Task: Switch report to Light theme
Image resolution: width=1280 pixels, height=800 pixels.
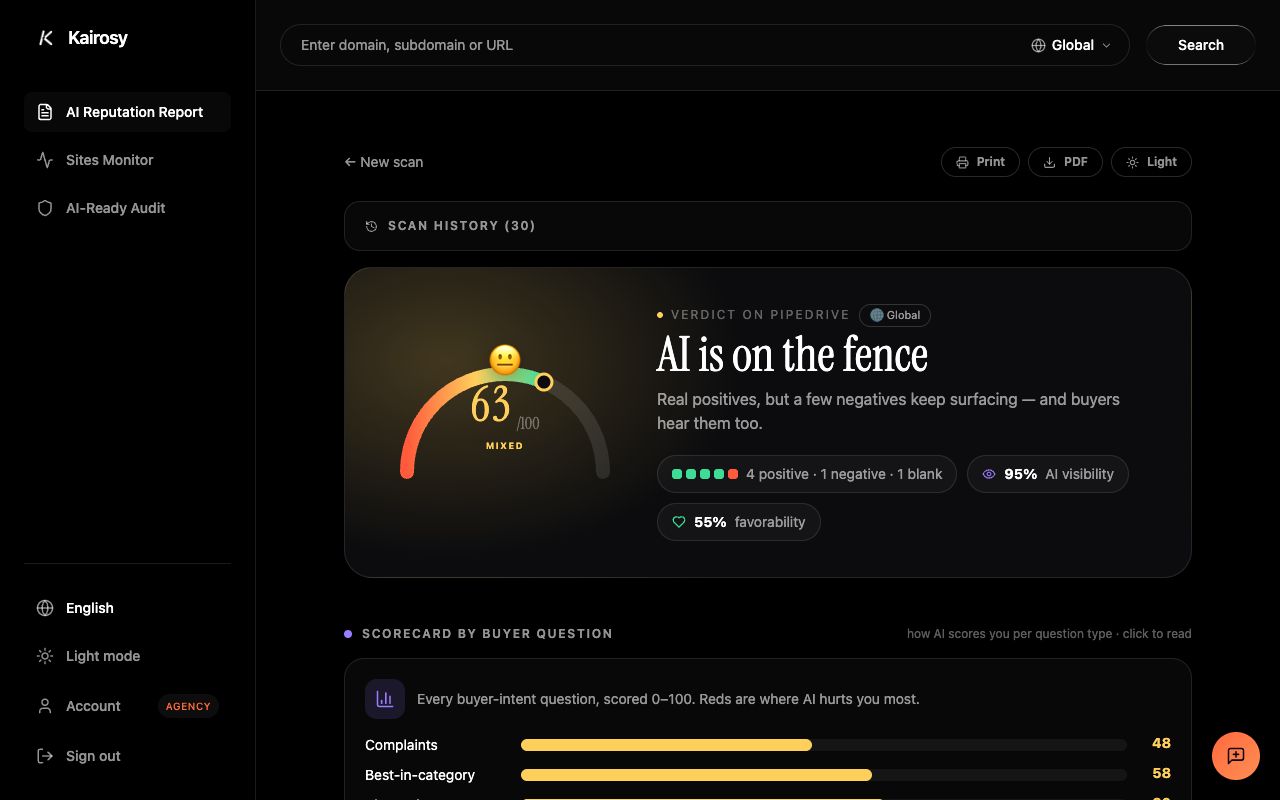Action: point(1151,162)
